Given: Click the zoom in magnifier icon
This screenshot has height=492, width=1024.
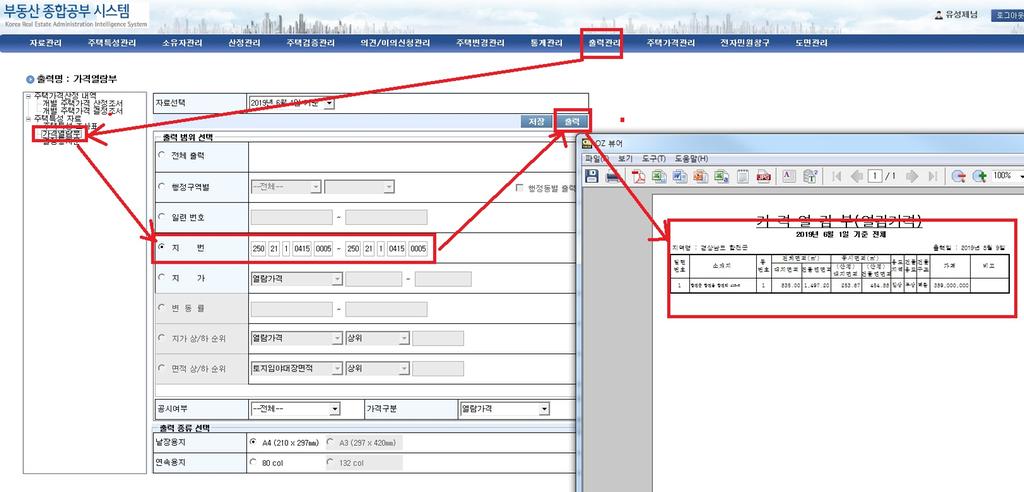Looking at the screenshot, I should click(x=979, y=176).
